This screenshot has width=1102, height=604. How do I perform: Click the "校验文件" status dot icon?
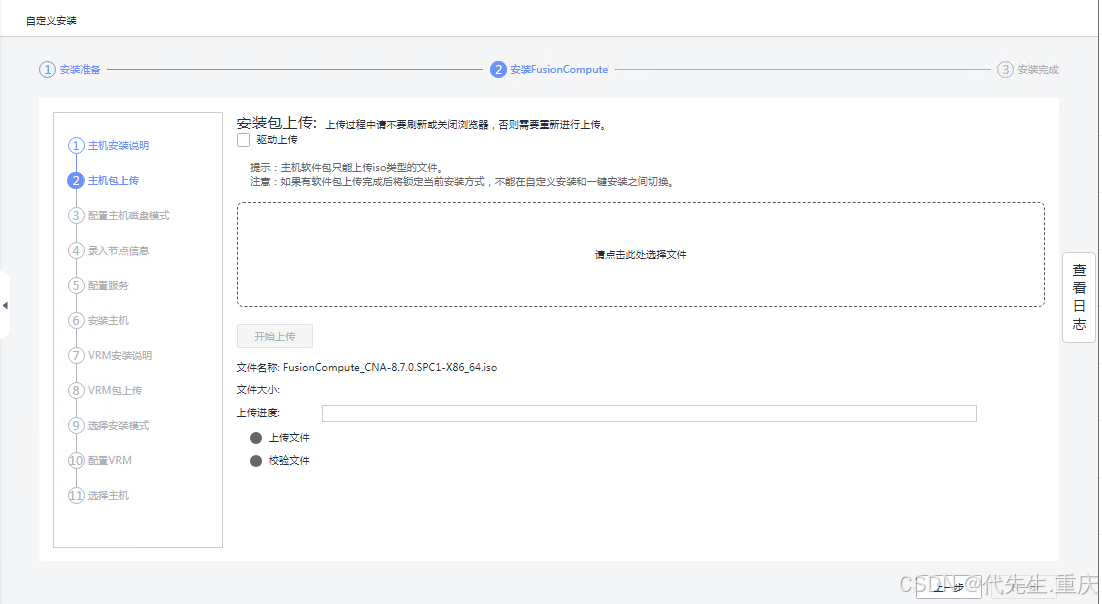tap(256, 460)
